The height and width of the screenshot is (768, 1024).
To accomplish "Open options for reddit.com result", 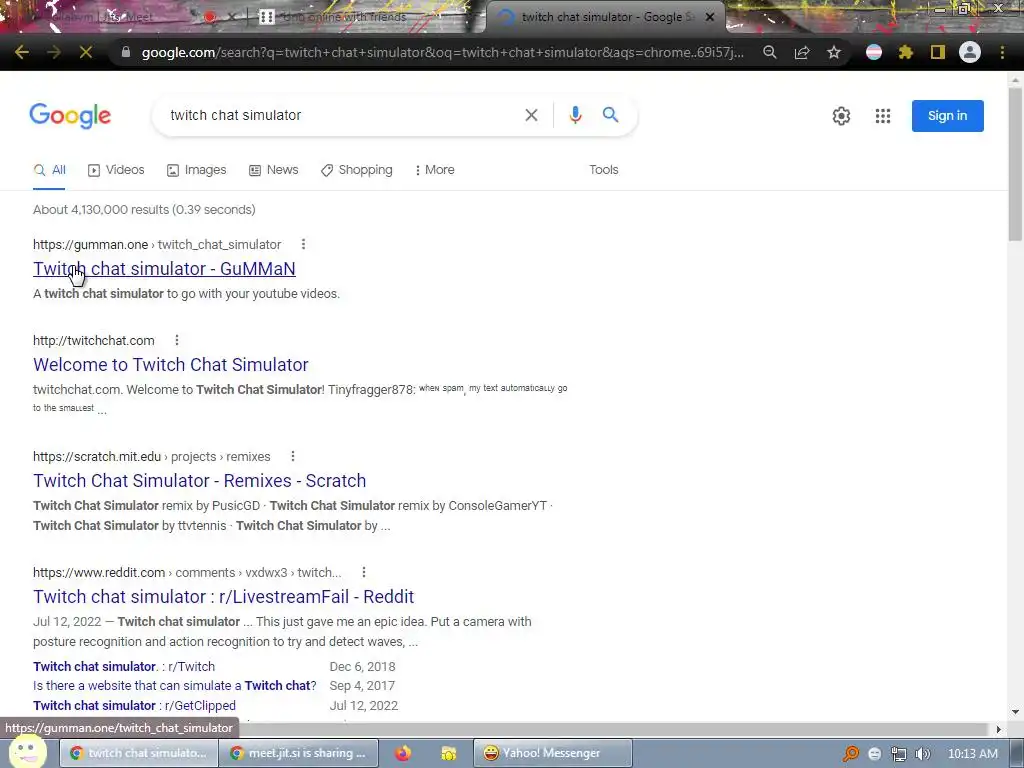I will coord(364,572).
